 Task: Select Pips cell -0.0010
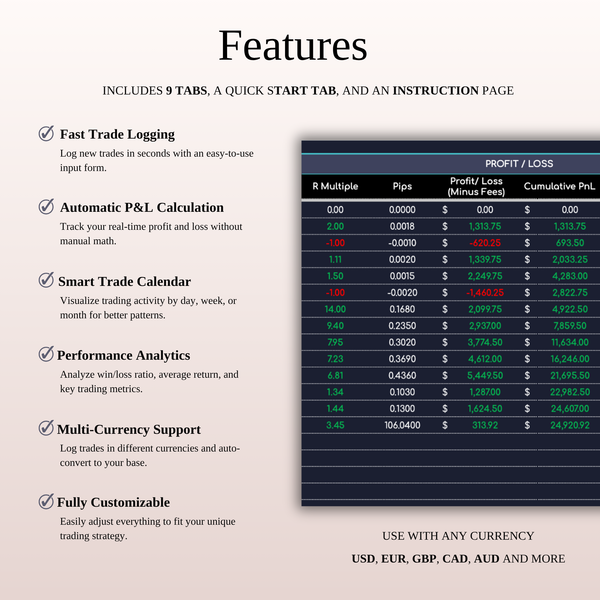click(402, 243)
